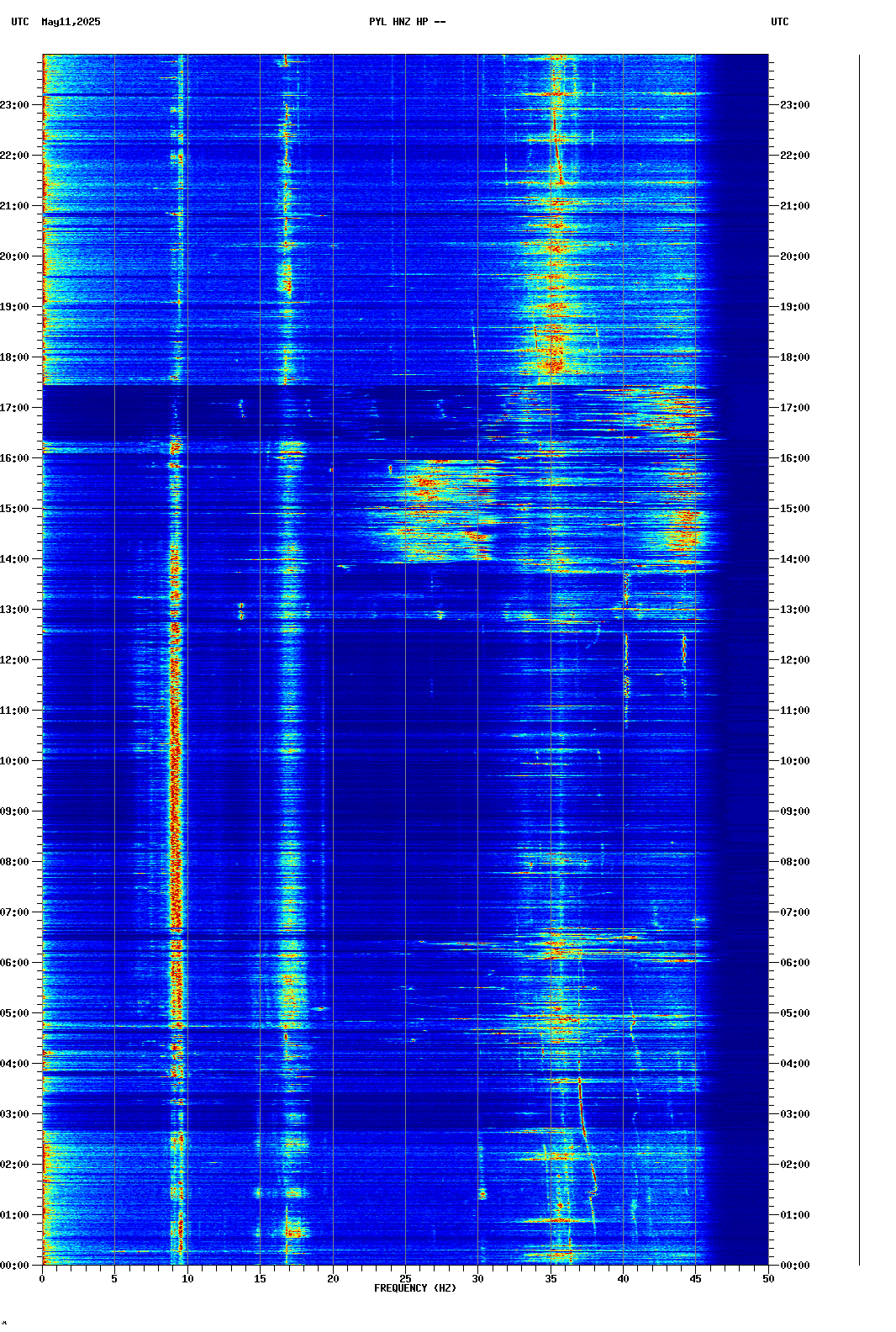Click the right-side "04:00" time label
The height and width of the screenshot is (1332, 896).
tap(795, 1064)
